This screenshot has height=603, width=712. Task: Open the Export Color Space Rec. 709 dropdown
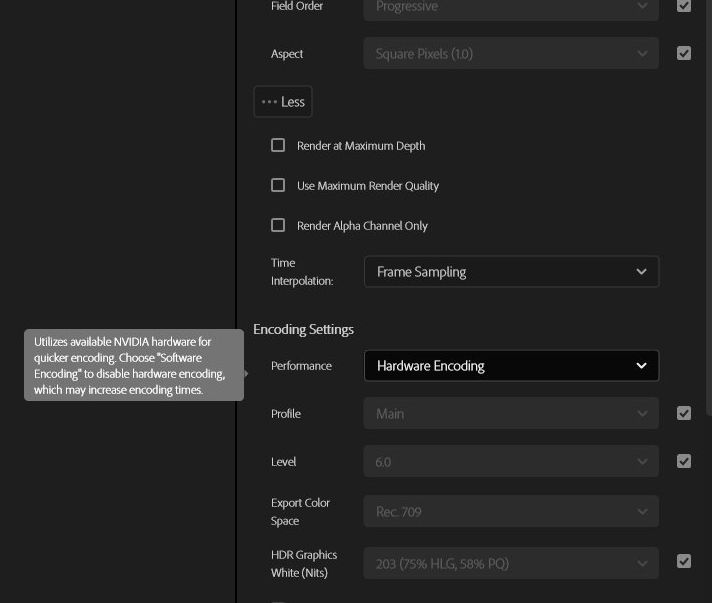pyautogui.click(x=511, y=512)
